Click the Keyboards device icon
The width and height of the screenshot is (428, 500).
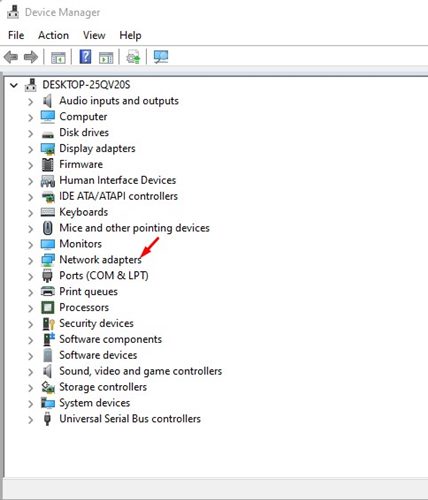[48, 212]
